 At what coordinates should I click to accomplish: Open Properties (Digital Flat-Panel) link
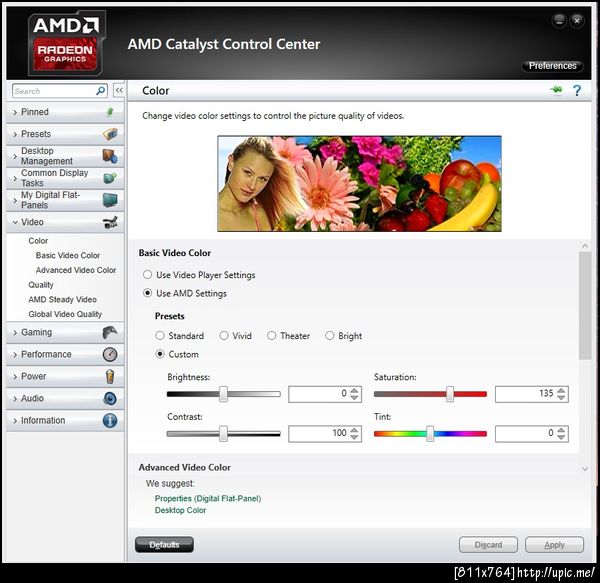[x=208, y=498]
